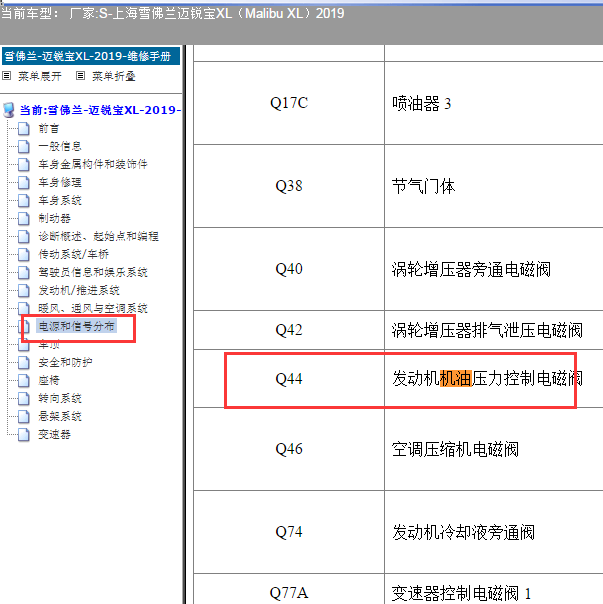This screenshot has height=604, width=603.
Task: Click the page icon next to 转向系统
Action: click(24, 398)
